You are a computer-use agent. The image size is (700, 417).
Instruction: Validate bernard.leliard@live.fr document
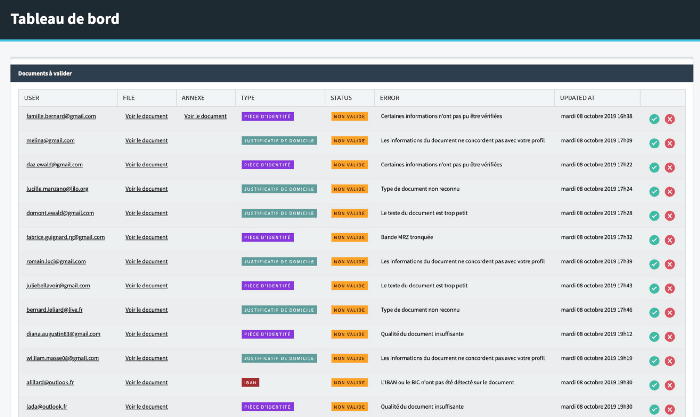coord(654,312)
